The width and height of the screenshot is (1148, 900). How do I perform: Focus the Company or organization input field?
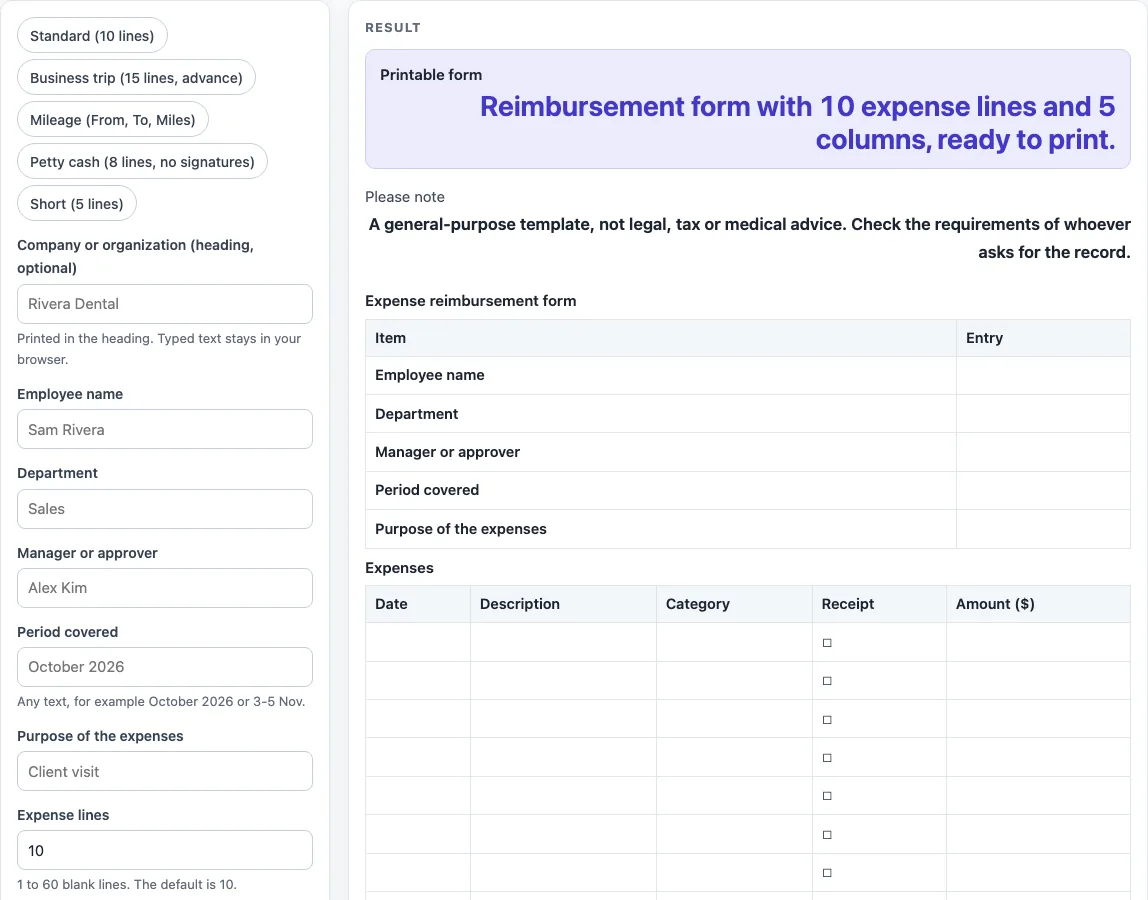click(165, 304)
